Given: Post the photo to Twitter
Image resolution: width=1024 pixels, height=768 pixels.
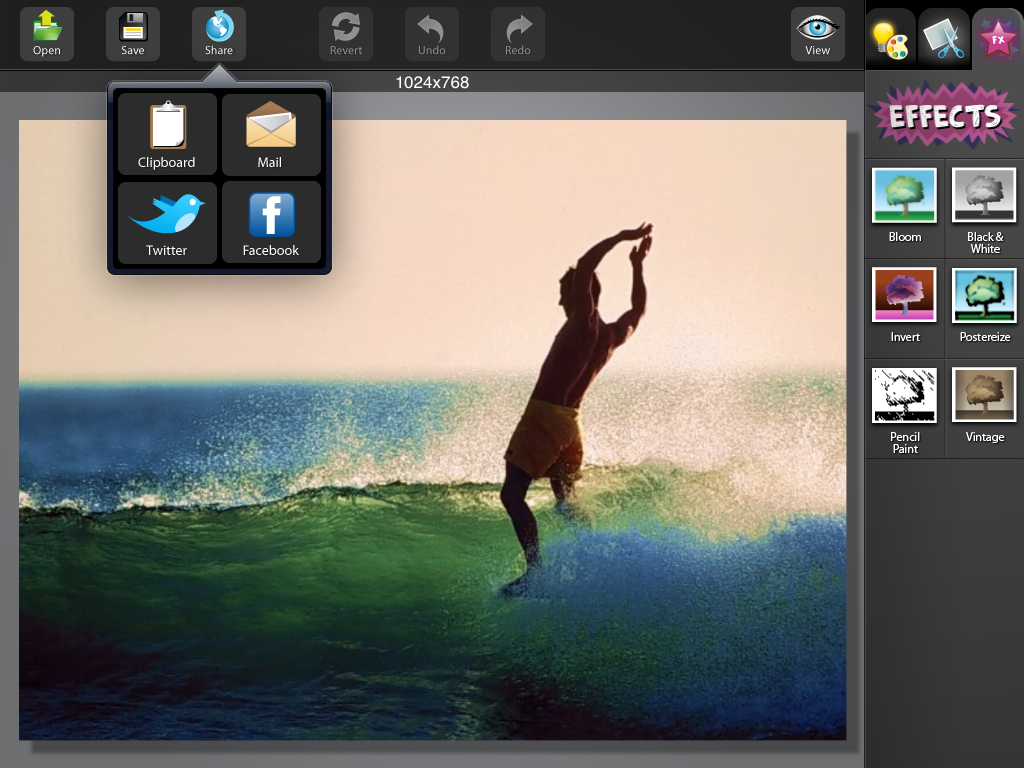Looking at the screenshot, I should coord(167,223).
